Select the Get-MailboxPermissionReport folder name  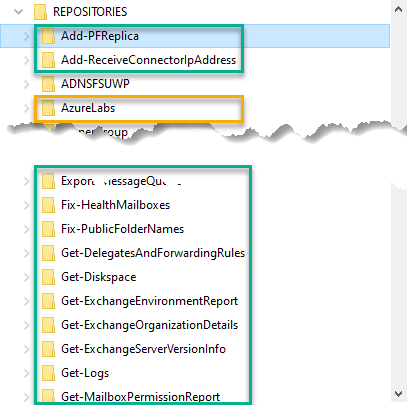140,397
